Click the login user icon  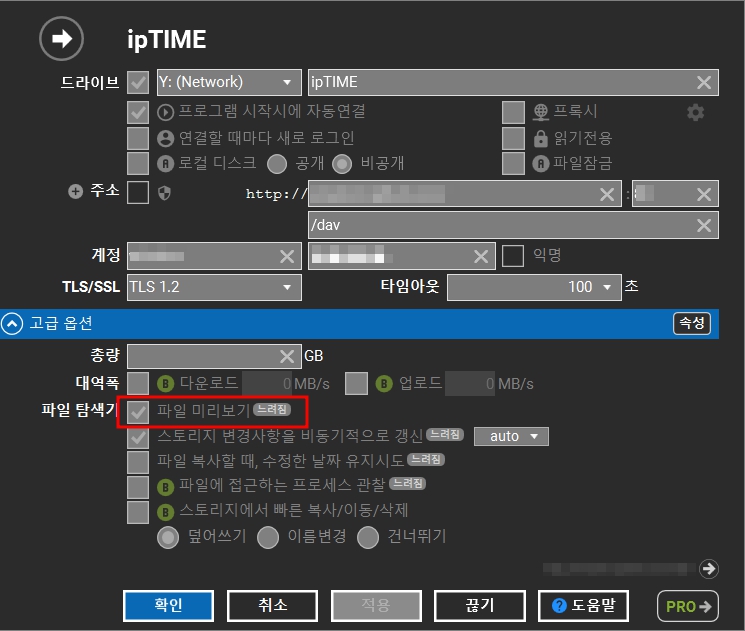coord(165,138)
